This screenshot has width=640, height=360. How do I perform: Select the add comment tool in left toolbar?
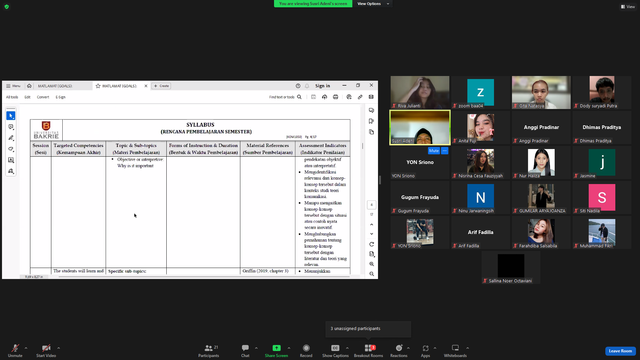[x=11, y=127]
